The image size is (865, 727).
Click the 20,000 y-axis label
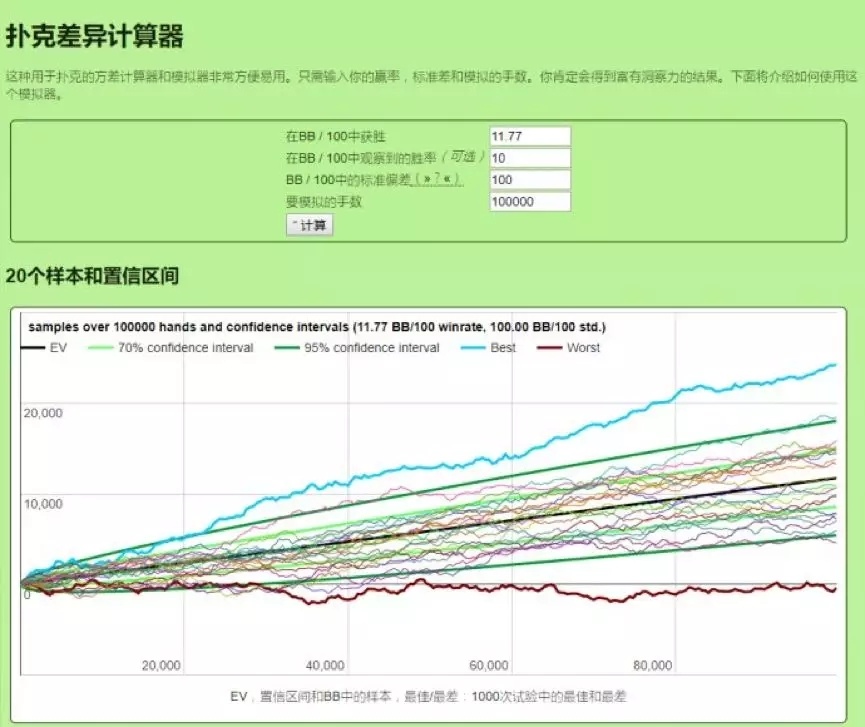[x=42, y=412]
